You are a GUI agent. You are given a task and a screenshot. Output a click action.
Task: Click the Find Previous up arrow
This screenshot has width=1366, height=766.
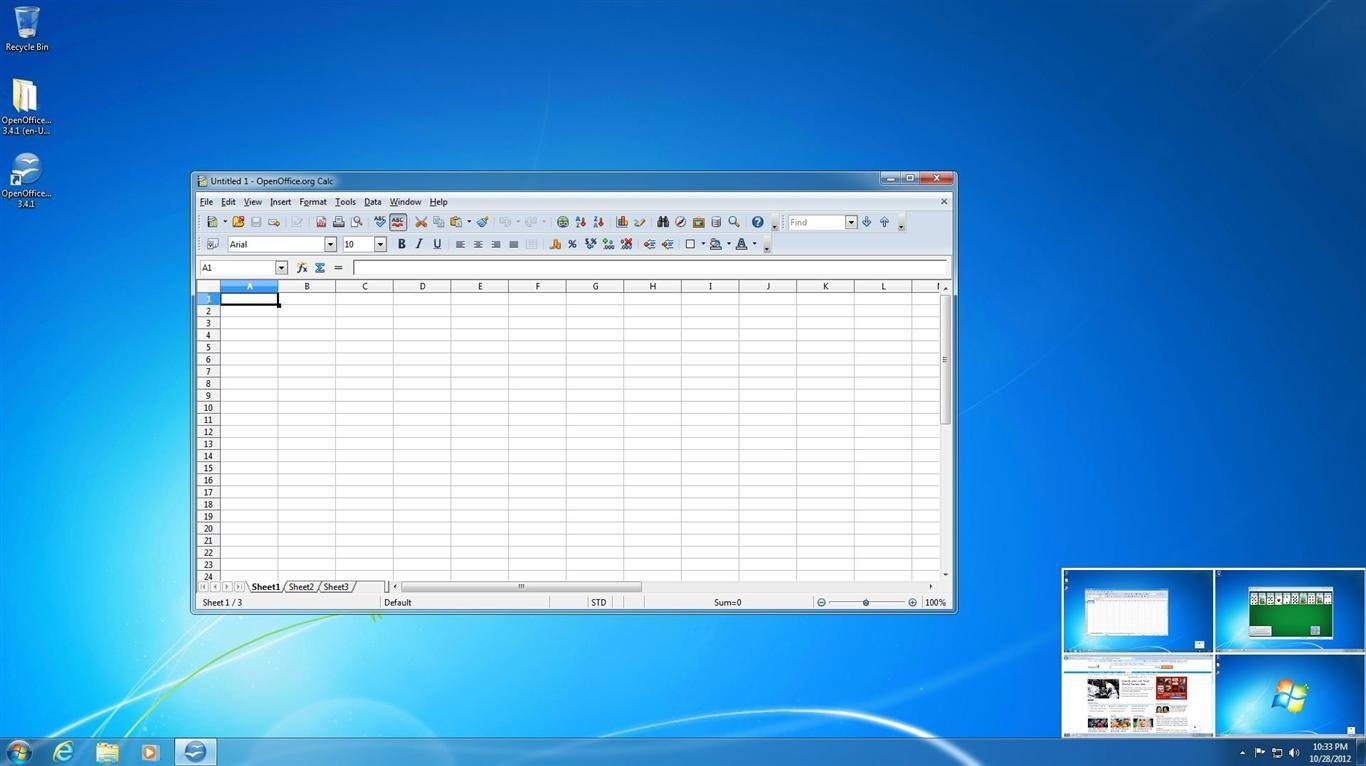tap(884, 222)
